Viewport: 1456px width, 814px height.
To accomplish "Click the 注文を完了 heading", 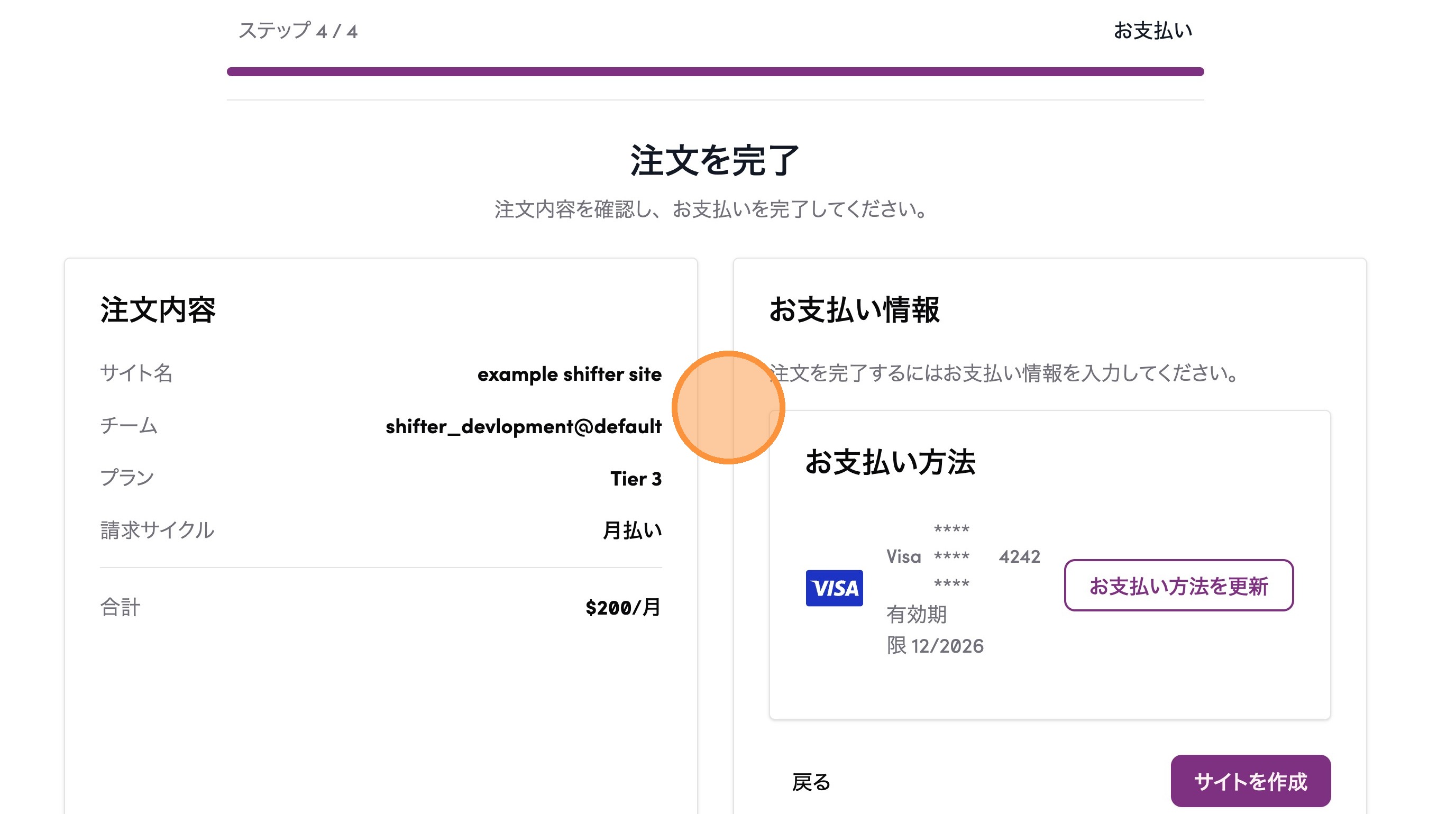I will (715, 161).
